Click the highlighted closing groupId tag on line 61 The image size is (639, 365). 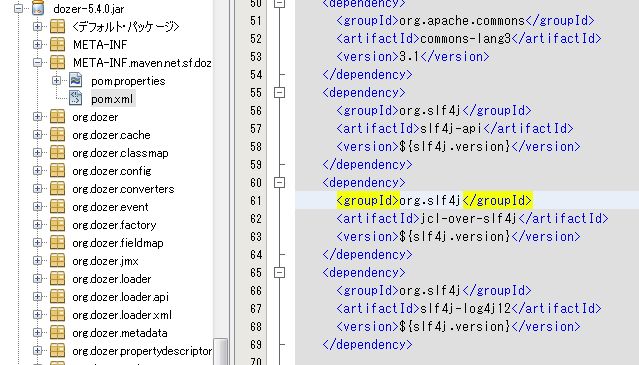(498, 200)
